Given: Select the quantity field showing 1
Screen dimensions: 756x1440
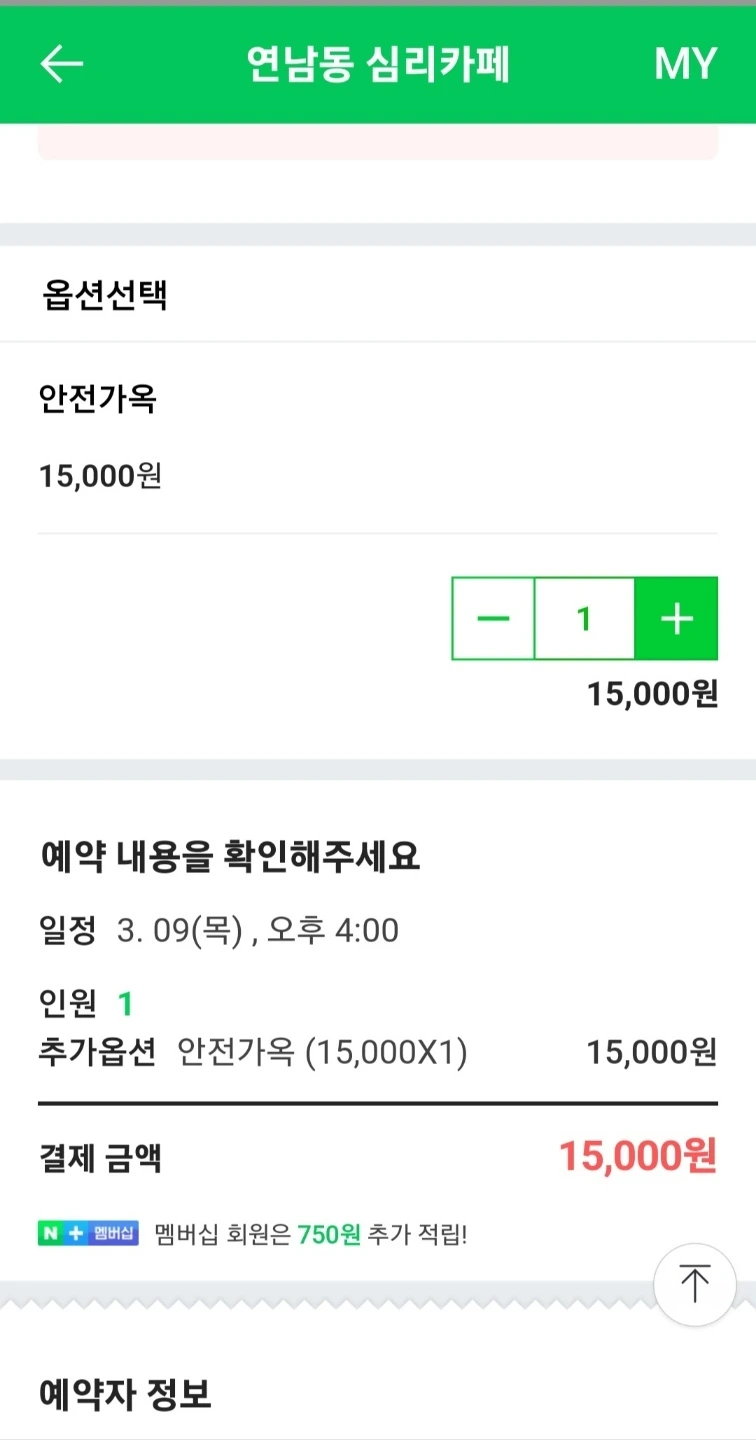Looking at the screenshot, I should (584, 618).
